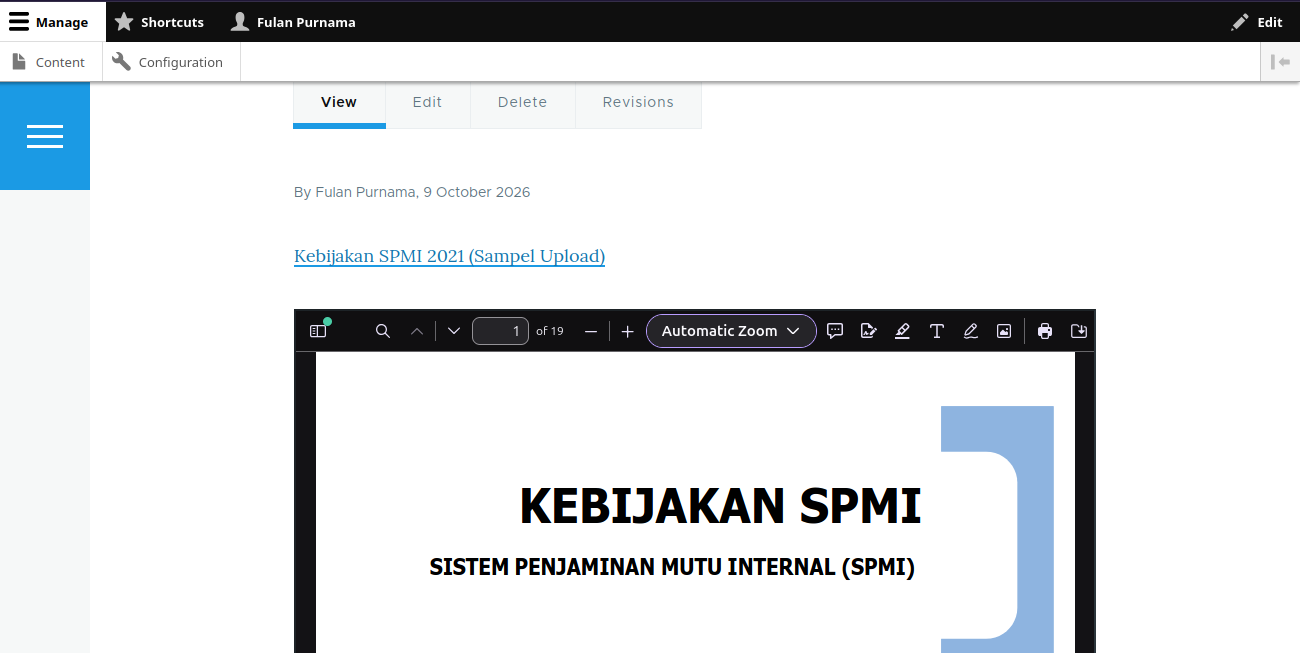Image resolution: width=1300 pixels, height=653 pixels.
Task: Select the signature tool in PDF toolbar
Action: click(x=868, y=331)
